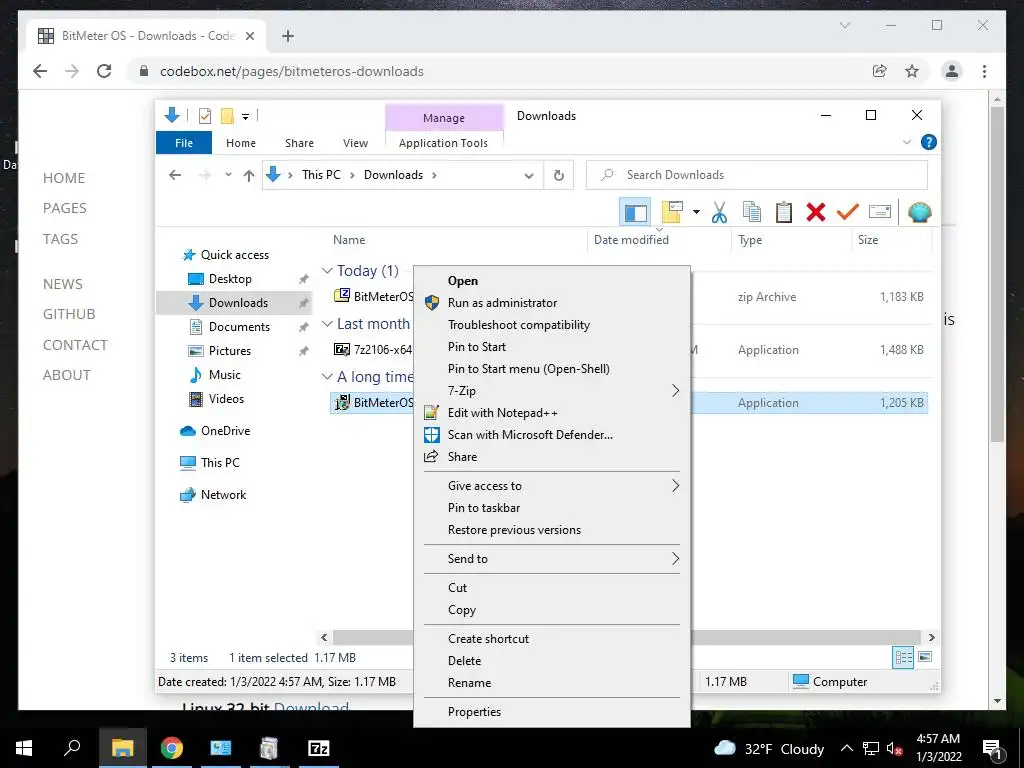Click the Explorer help question mark icon
1024x768 pixels.
tap(928, 142)
